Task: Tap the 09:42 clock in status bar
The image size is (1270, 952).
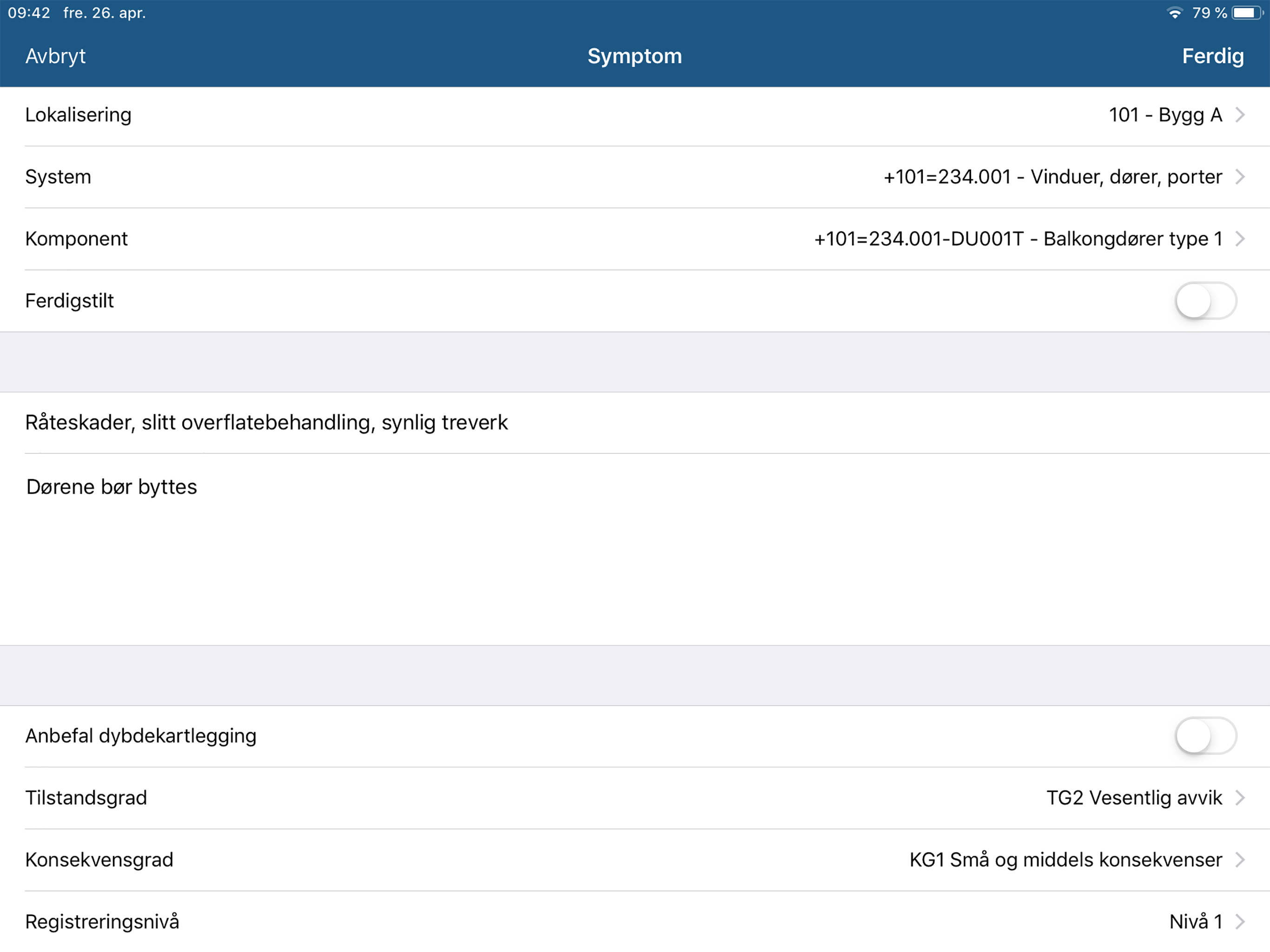Action: click(29, 13)
